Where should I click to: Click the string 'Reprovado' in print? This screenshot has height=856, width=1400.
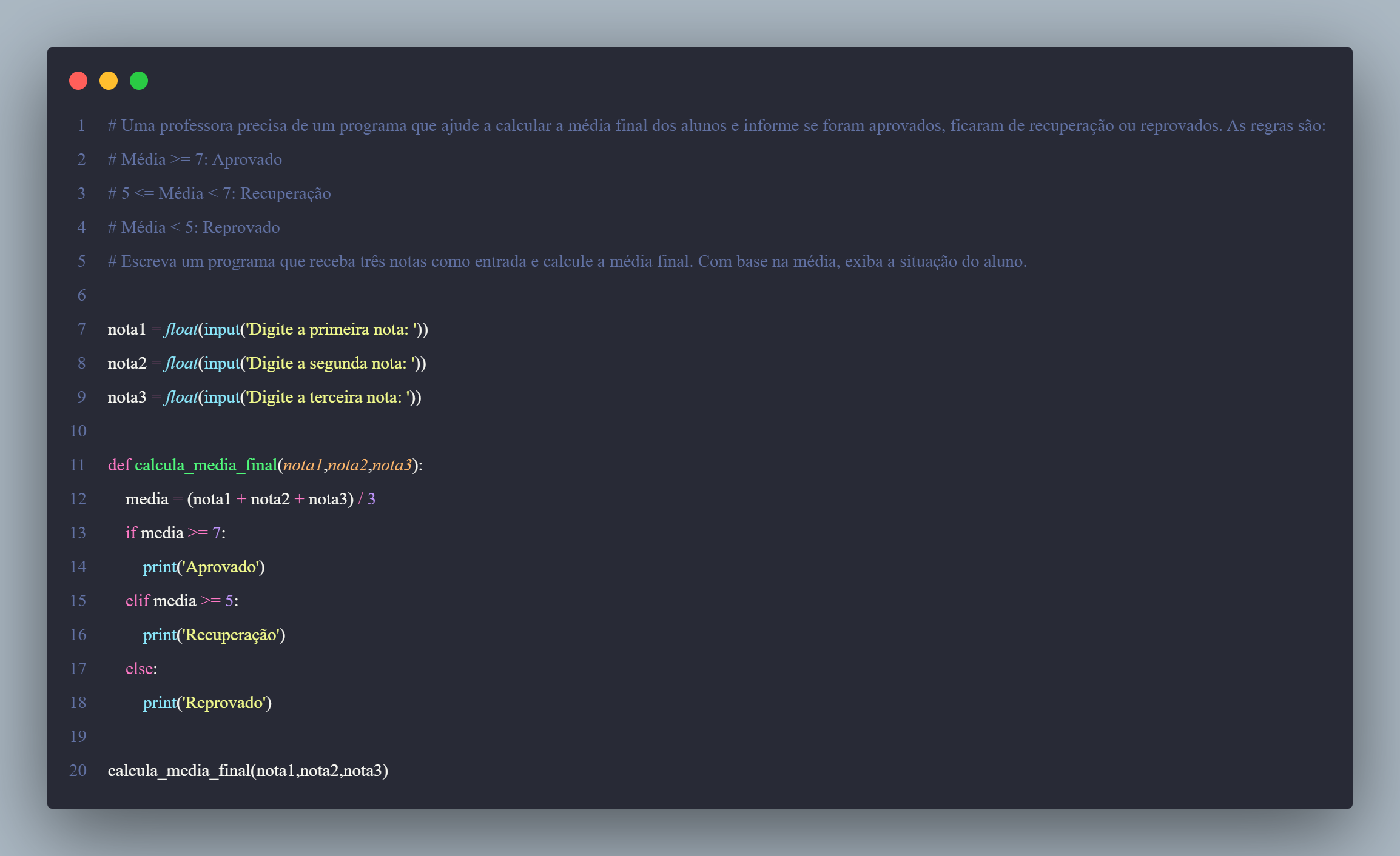[224, 703]
